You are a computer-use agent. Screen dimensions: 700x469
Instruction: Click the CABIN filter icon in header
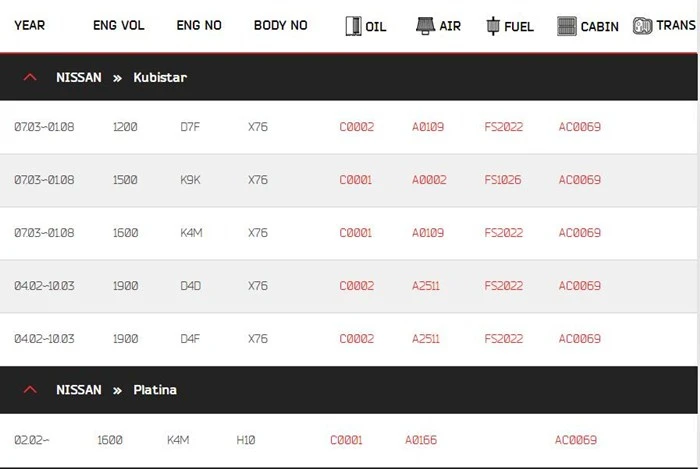point(567,26)
